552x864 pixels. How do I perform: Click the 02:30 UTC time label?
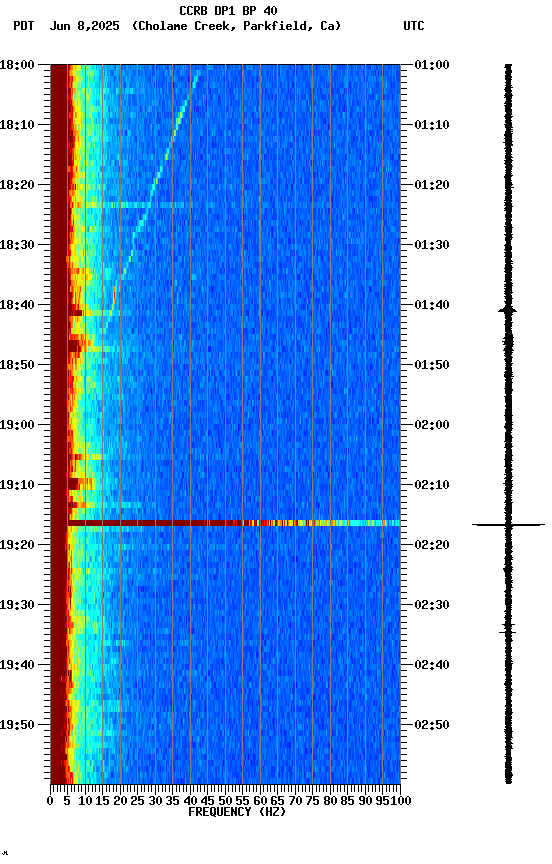tap(432, 605)
